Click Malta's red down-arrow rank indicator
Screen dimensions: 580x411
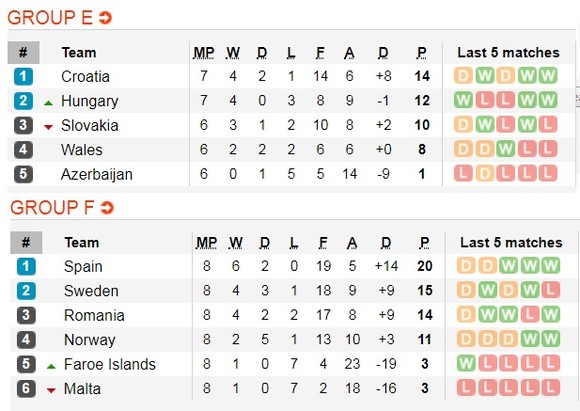click(51, 390)
